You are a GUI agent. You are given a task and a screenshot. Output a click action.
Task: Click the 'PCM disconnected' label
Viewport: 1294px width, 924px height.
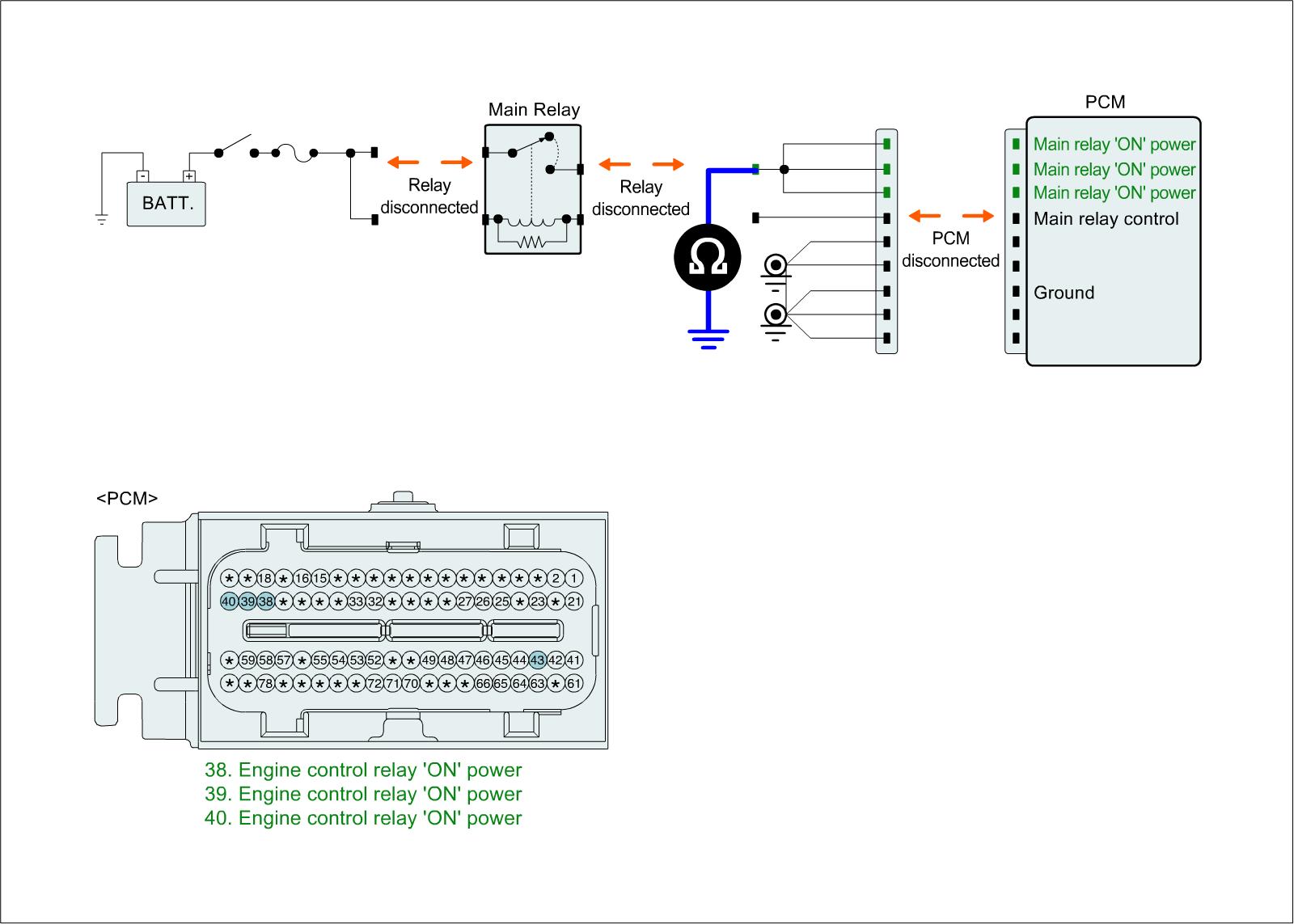(x=950, y=250)
